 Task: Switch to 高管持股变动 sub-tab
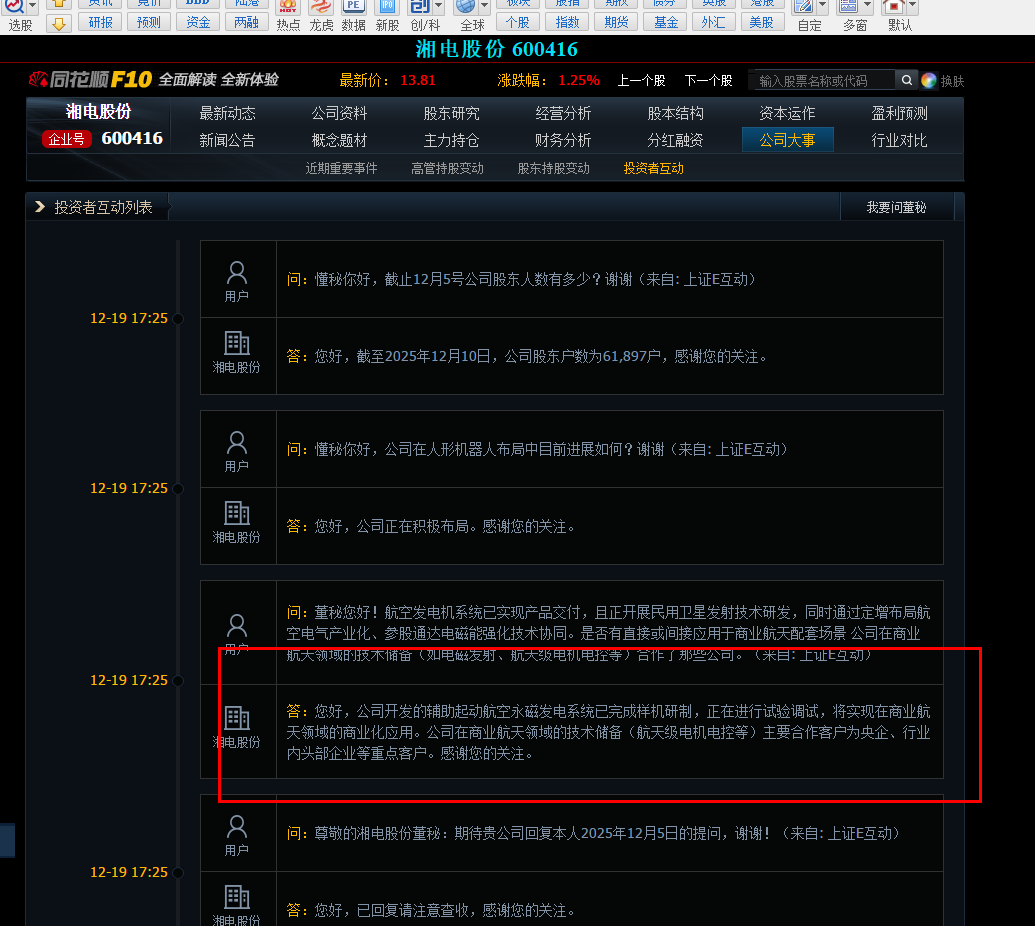pyautogui.click(x=448, y=168)
